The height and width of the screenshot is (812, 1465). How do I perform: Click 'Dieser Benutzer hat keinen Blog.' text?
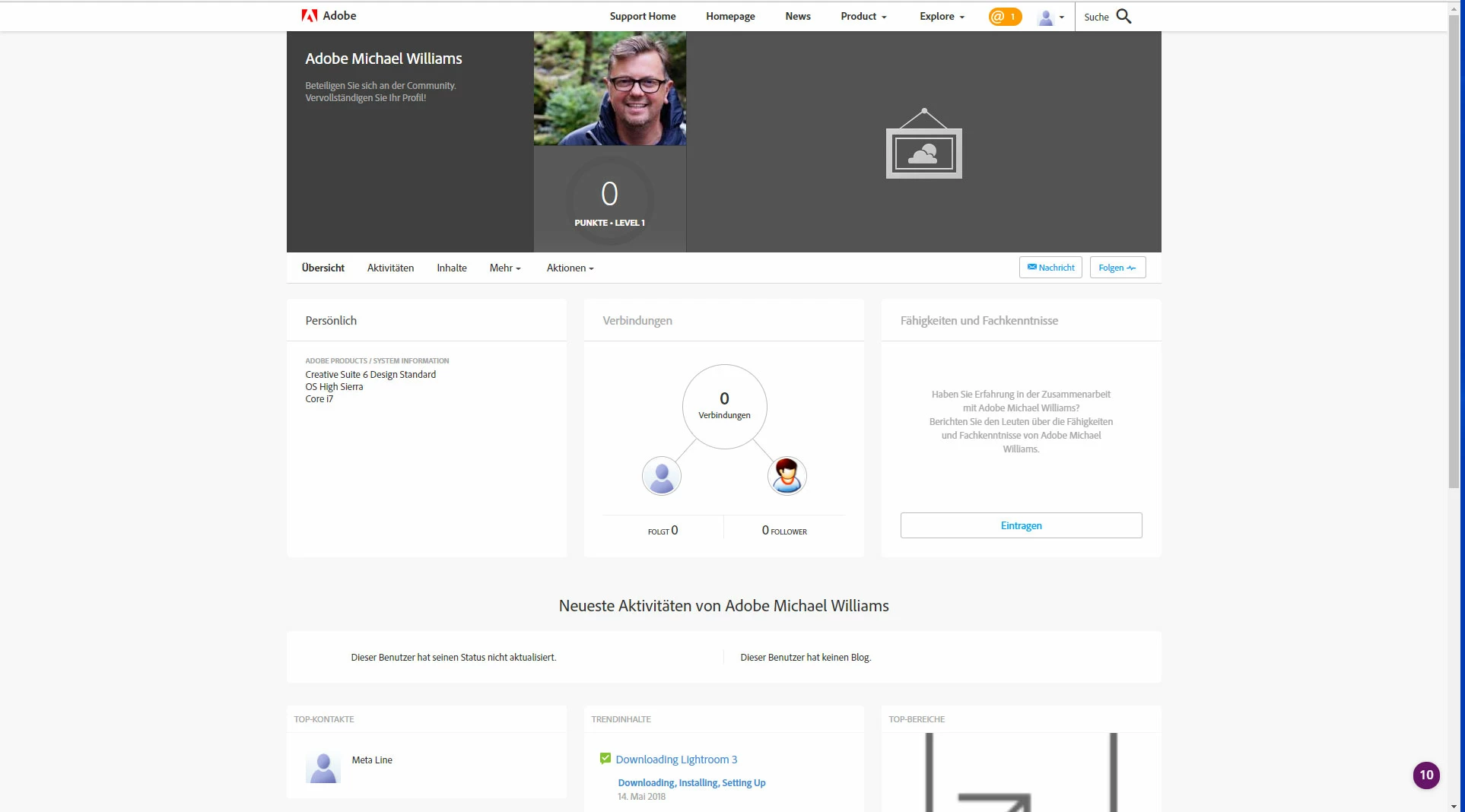pyautogui.click(x=806, y=657)
